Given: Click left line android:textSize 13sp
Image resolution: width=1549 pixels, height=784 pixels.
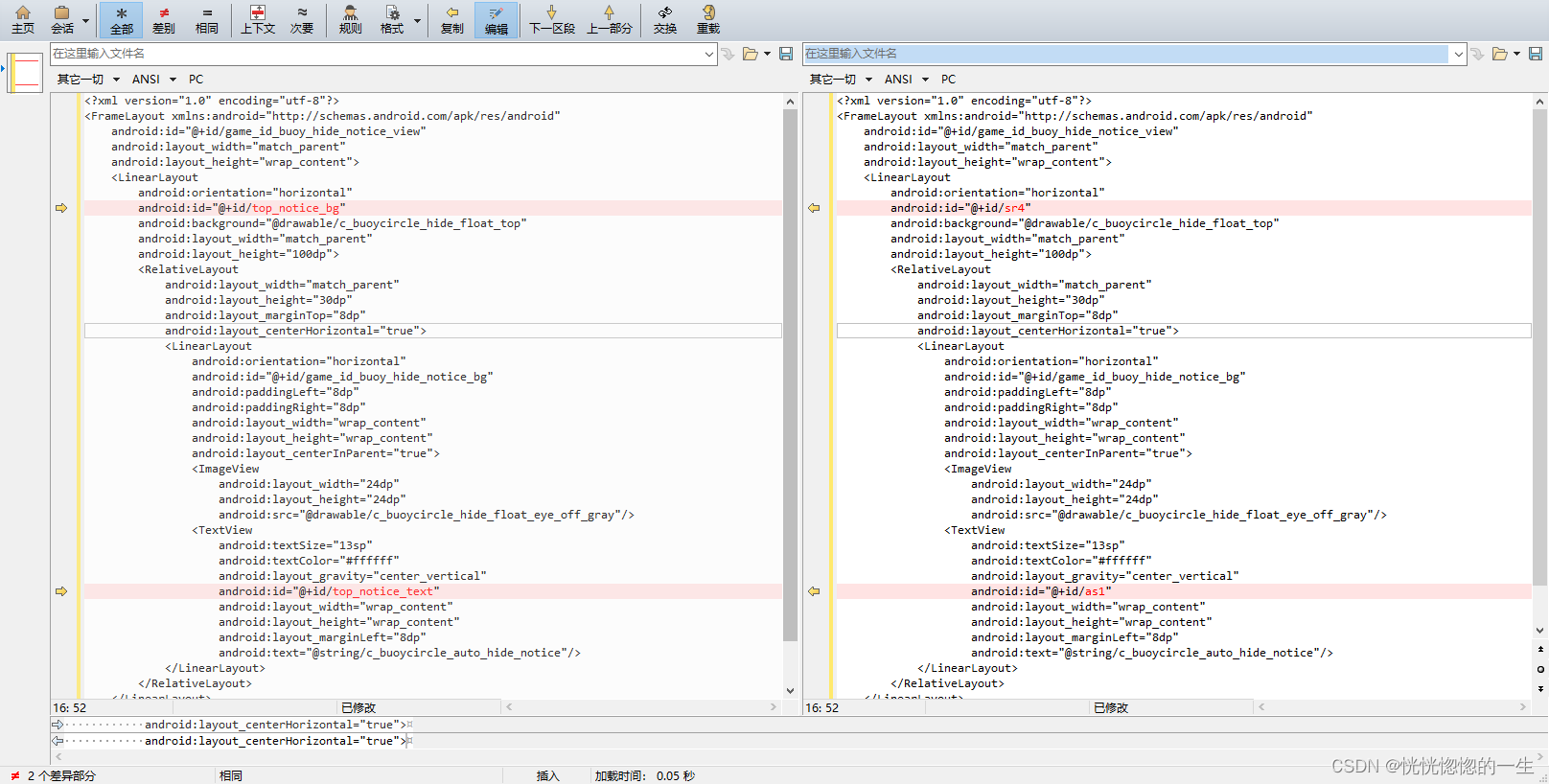Looking at the screenshot, I should (295, 545).
